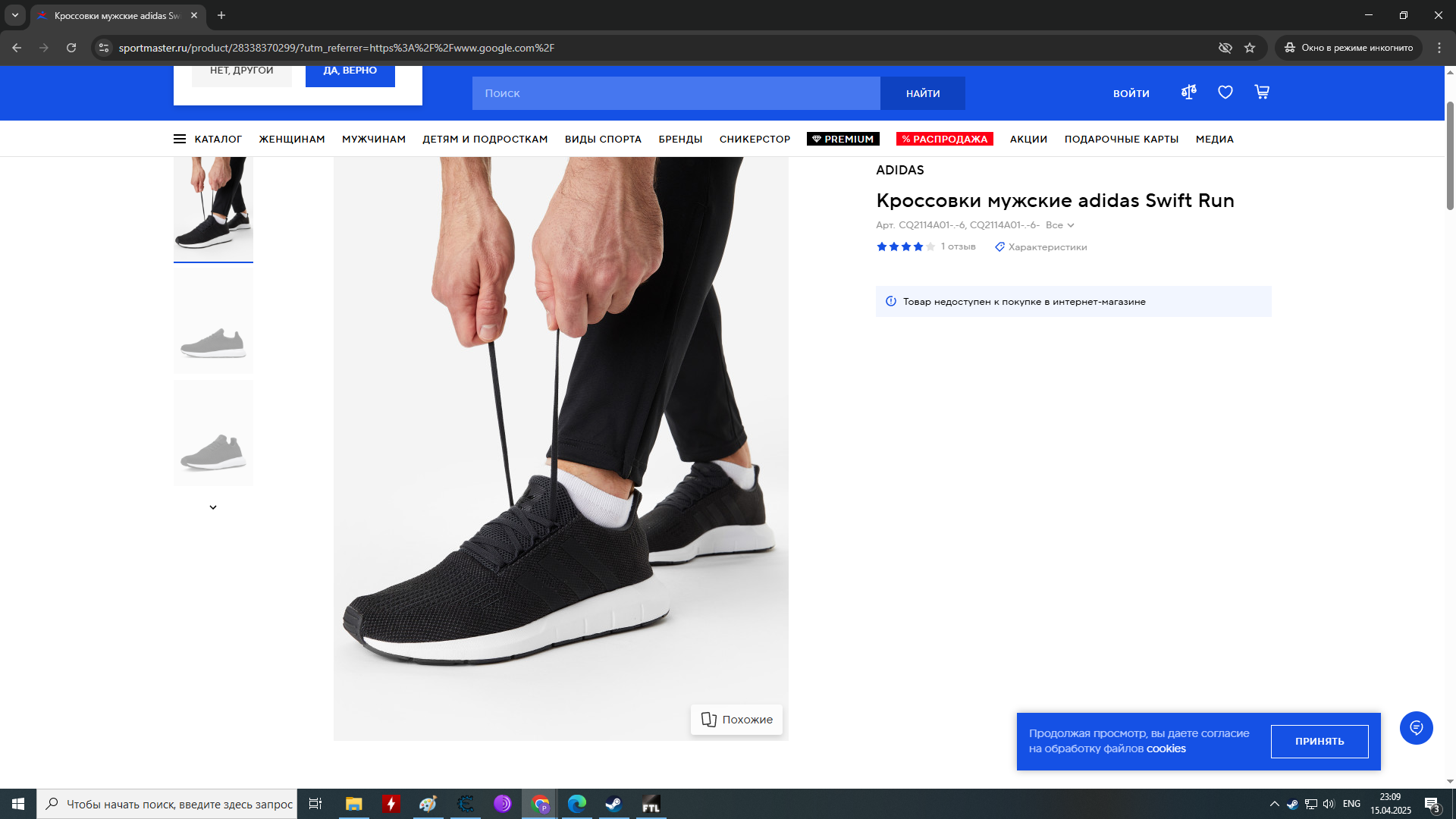1456x819 pixels.
Task: Open favorites heart icon in header
Action: pos(1225,93)
